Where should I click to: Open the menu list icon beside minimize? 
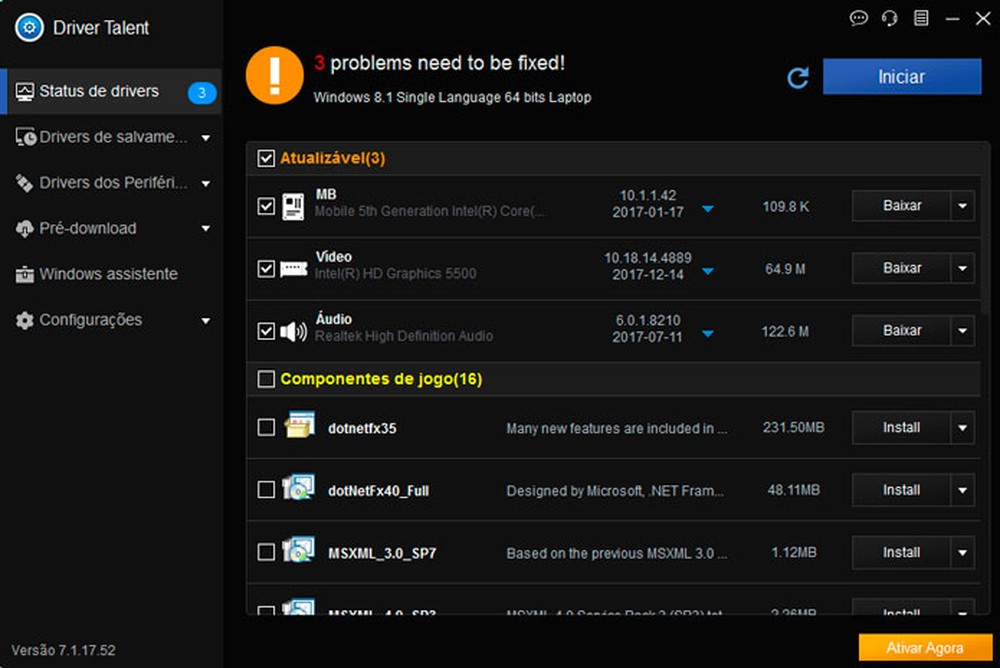[x=922, y=18]
